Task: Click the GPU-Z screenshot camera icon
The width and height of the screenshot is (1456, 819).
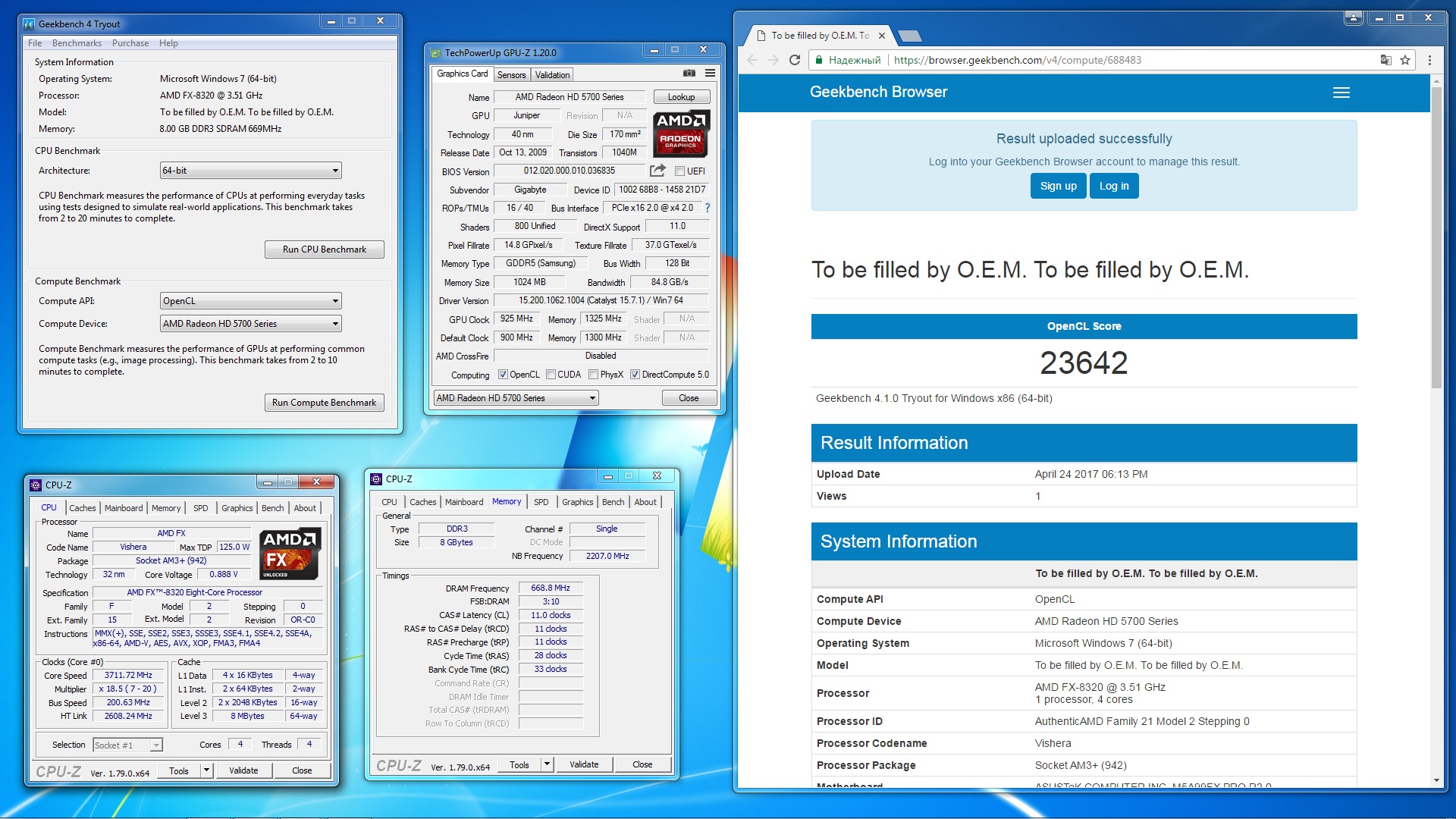Action: (x=689, y=74)
